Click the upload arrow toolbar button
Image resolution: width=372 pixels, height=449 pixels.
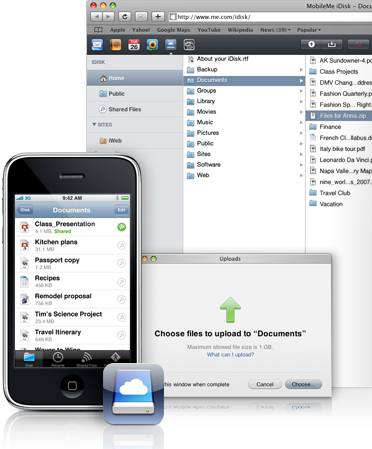coord(311,44)
